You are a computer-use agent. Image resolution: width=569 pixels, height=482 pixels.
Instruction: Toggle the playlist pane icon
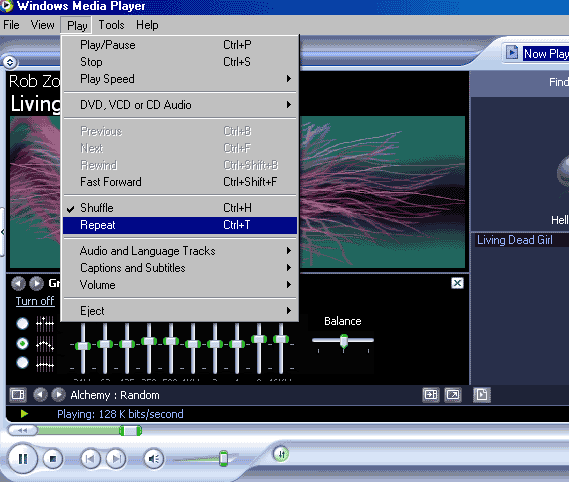(x=482, y=395)
